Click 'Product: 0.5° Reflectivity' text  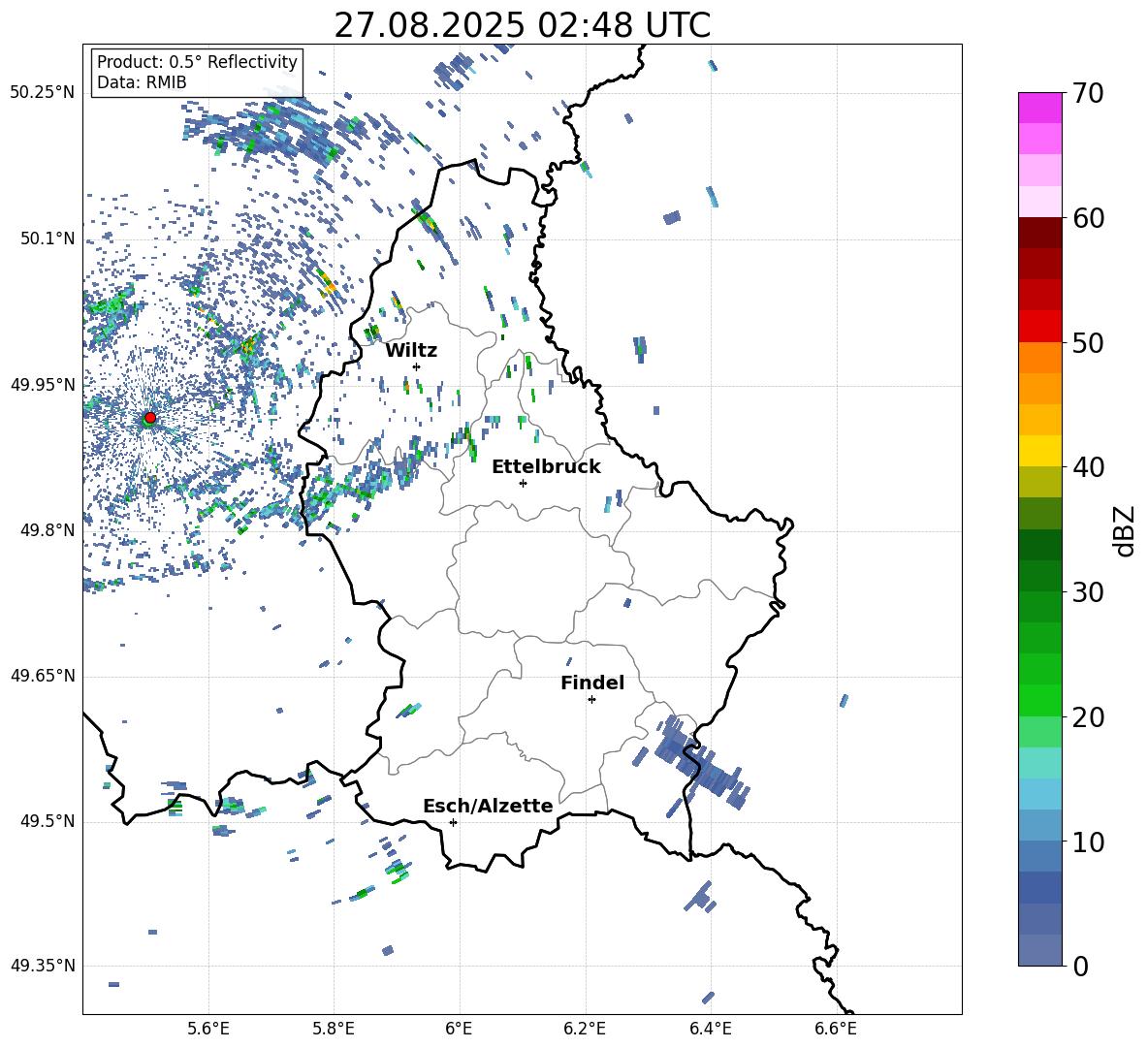(x=197, y=62)
